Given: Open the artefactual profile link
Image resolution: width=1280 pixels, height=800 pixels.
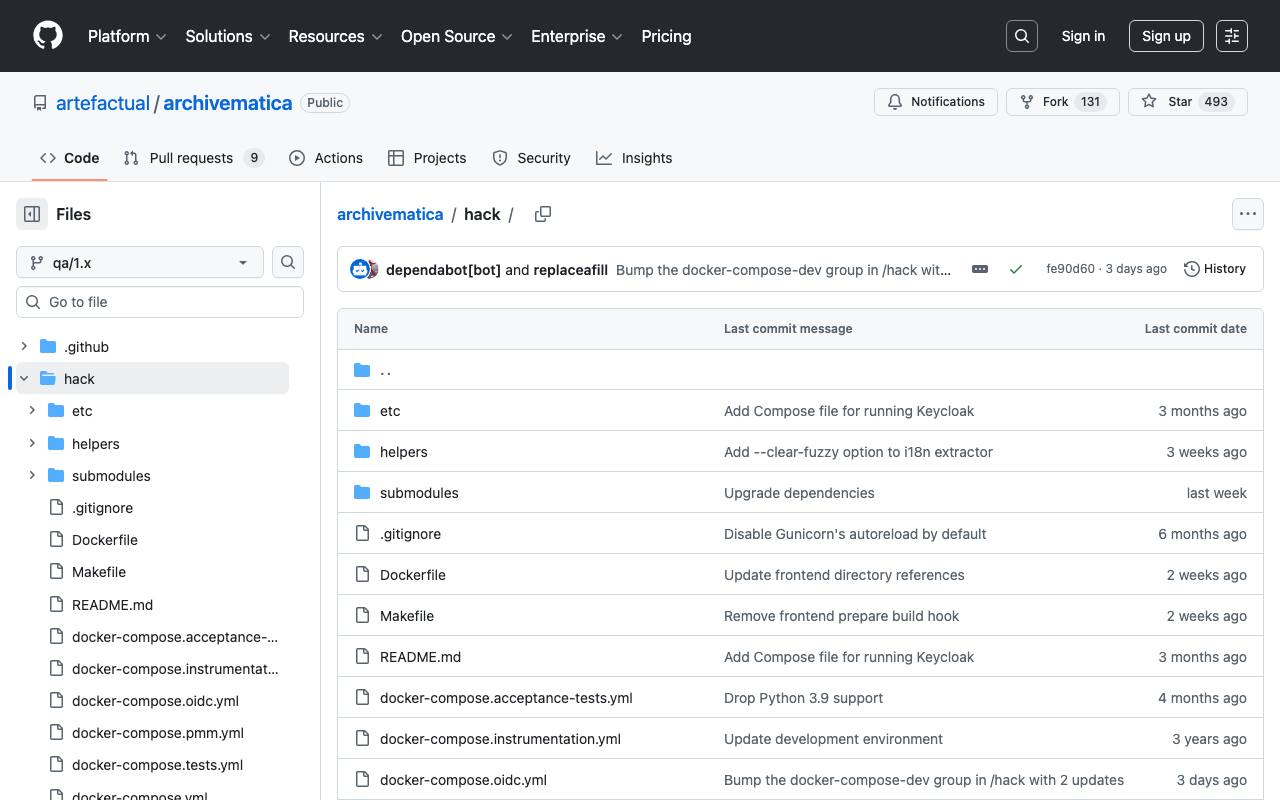Looking at the screenshot, I should [x=103, y=102].
